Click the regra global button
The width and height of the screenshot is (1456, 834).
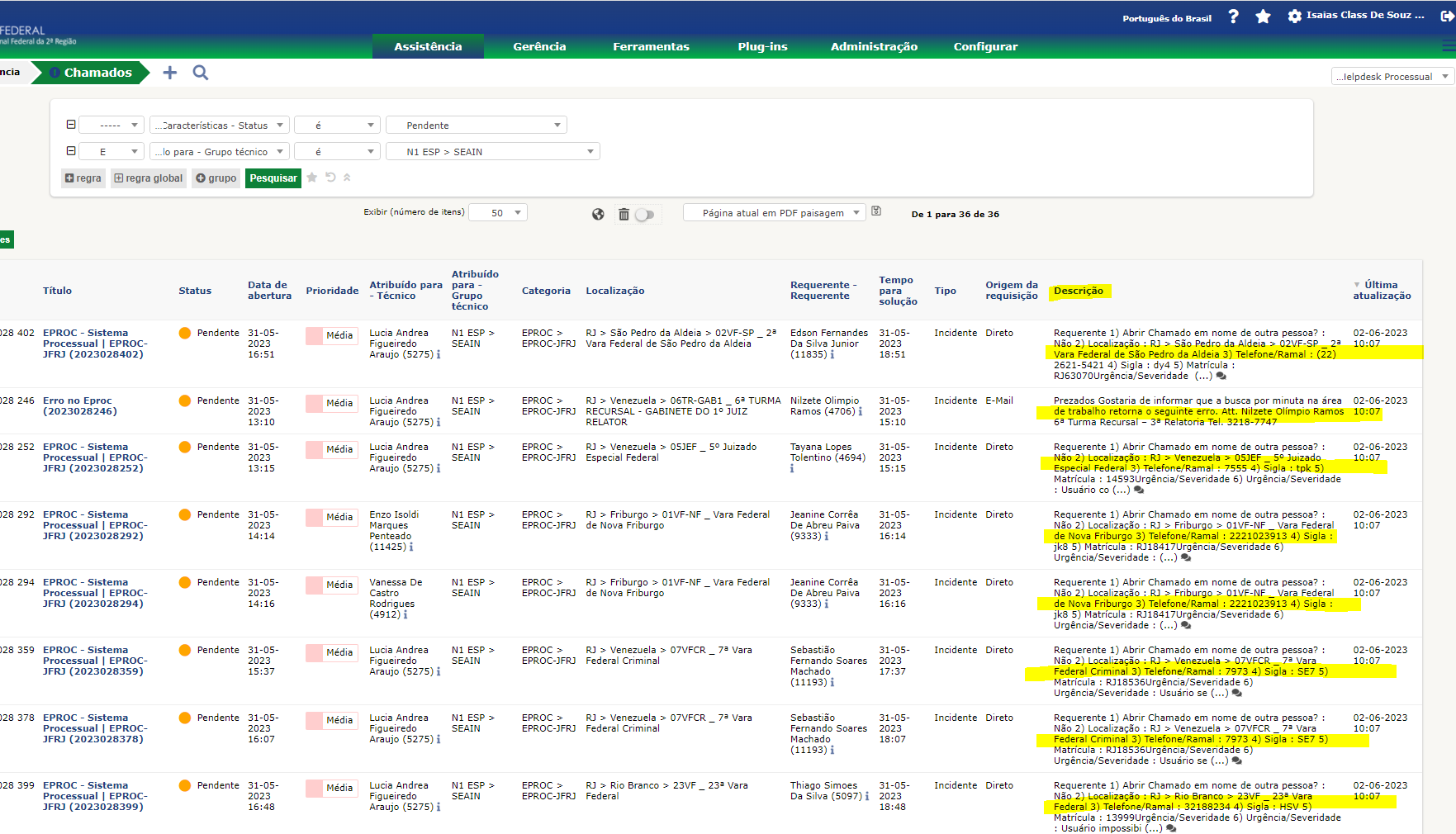[x=149, y=178]
